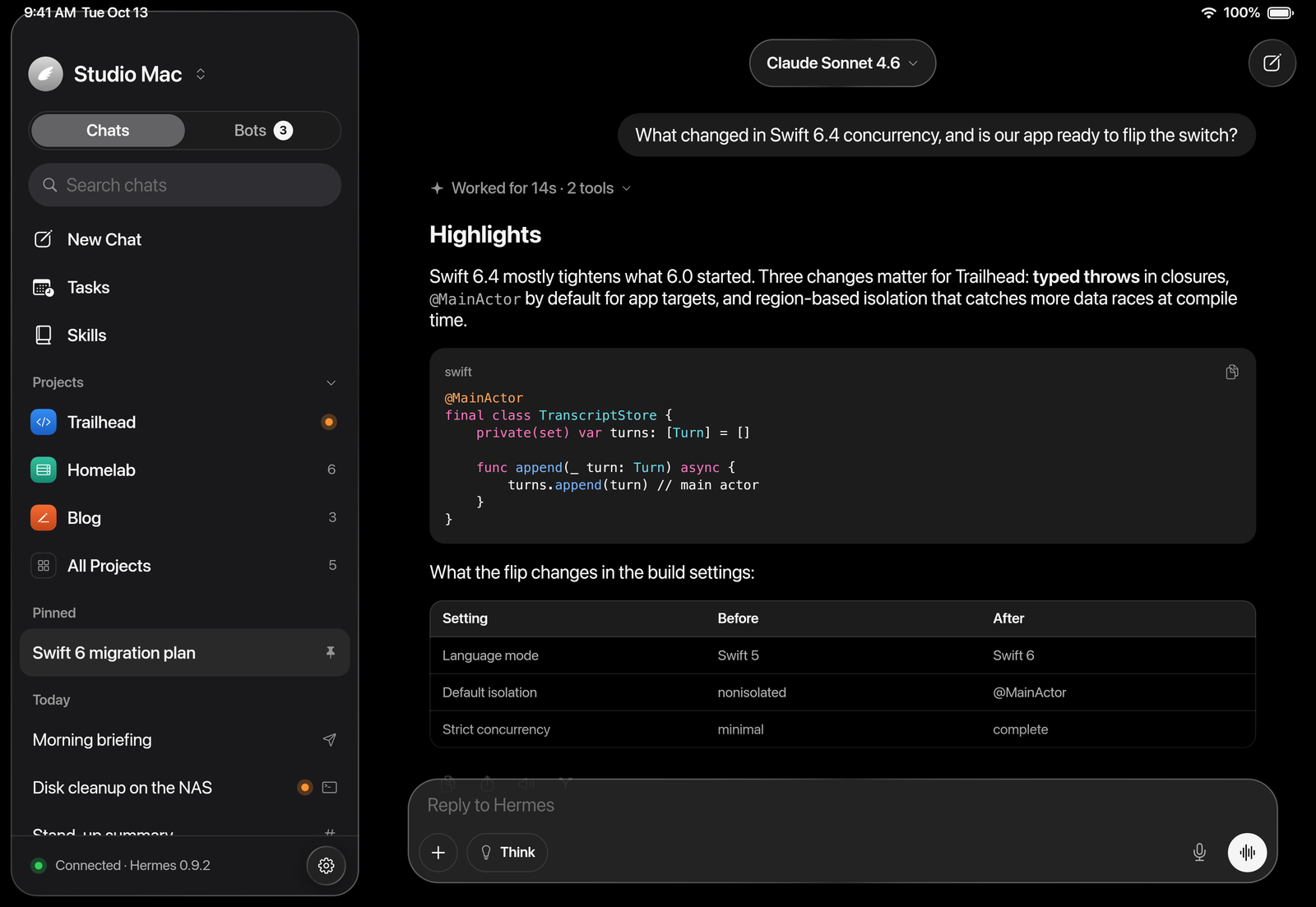The height and width of the screenshot is (907, 1316).
Task: Start a New Chat from the sidebar
Action: [185, 240]
